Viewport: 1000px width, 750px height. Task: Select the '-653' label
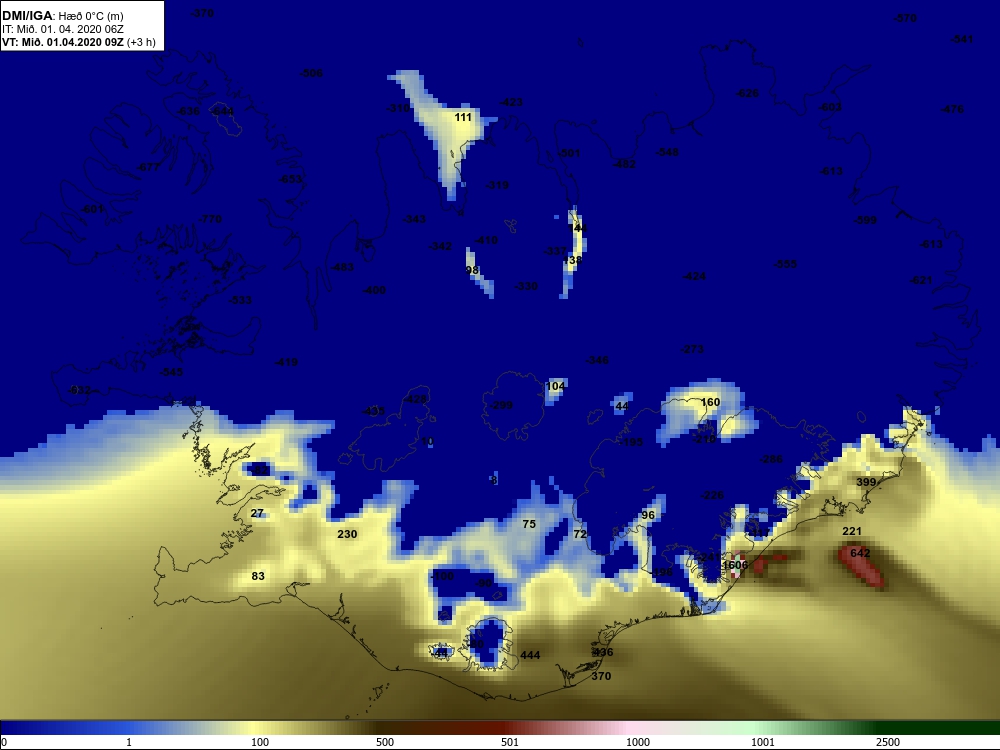(291, 179)
